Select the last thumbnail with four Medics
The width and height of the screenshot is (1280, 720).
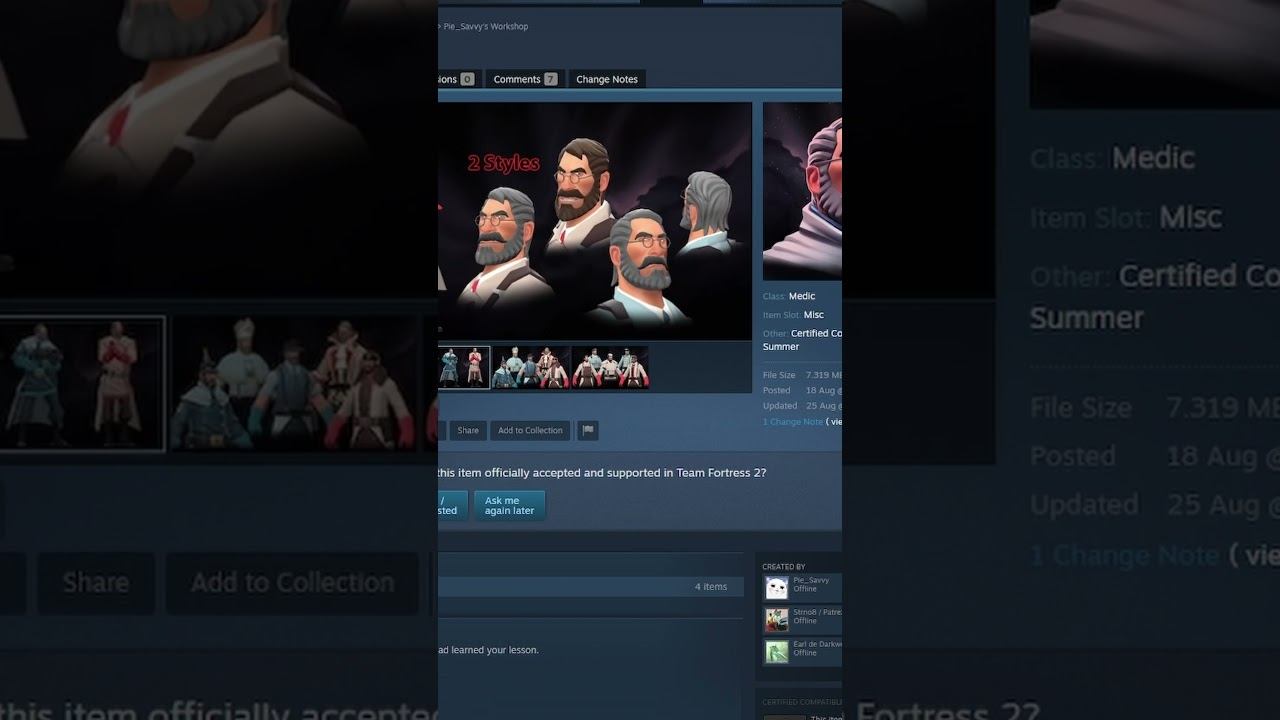[610, 368]
